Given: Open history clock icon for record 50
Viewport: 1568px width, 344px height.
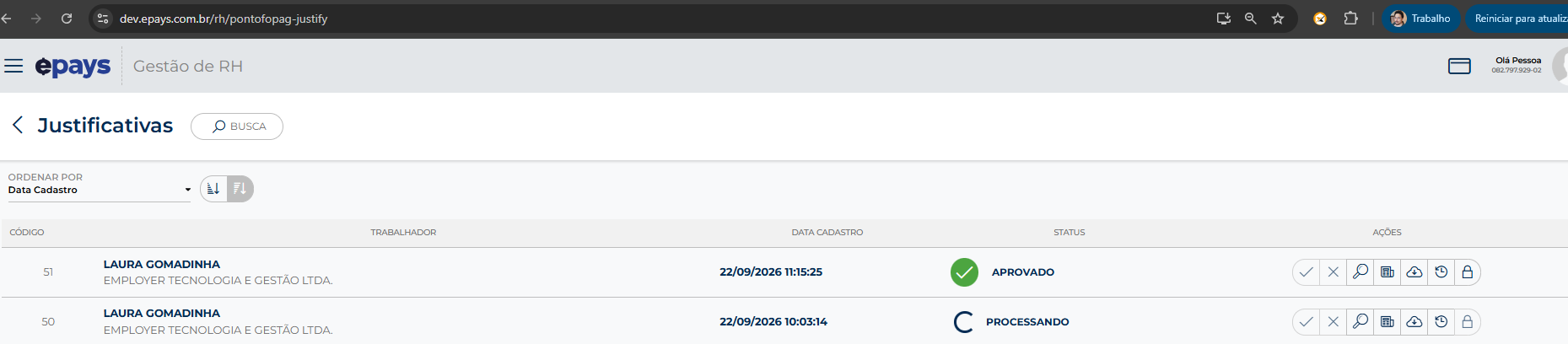Looking at the screenshot, I should tap(1441, 321).
